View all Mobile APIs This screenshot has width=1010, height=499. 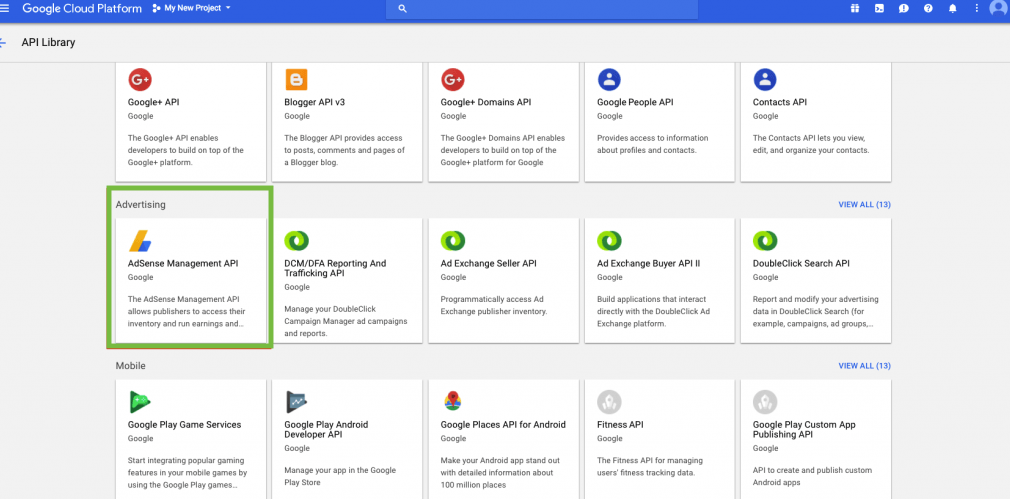click(864, 366)
